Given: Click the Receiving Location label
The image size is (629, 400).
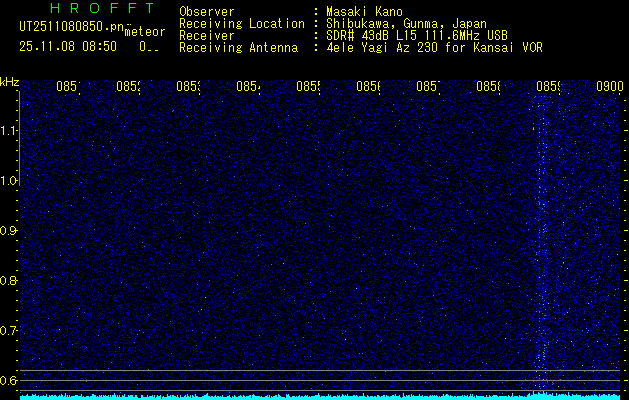Looking at the screenshot, I should coord(241,23).
